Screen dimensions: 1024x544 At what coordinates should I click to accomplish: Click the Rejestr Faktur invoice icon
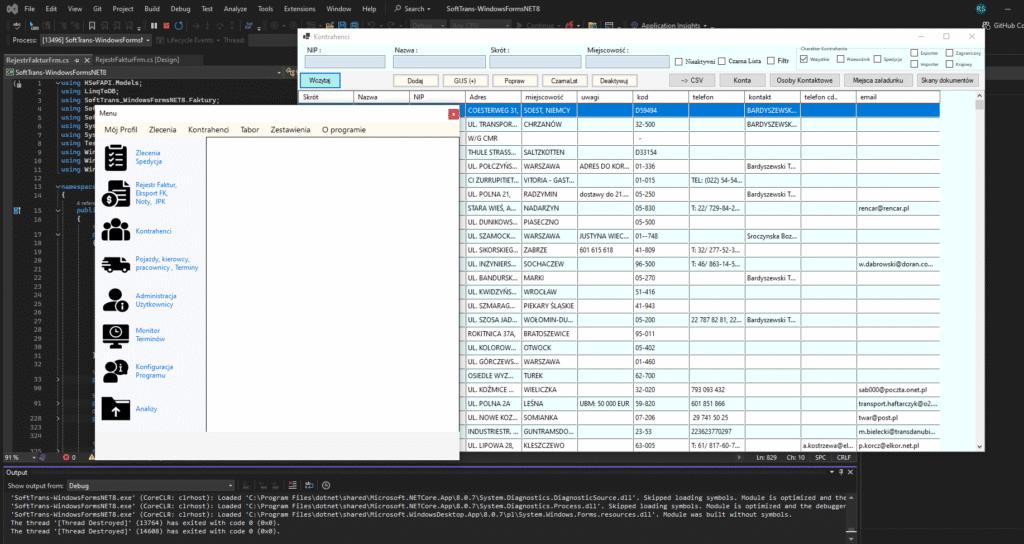pos(117,194)
